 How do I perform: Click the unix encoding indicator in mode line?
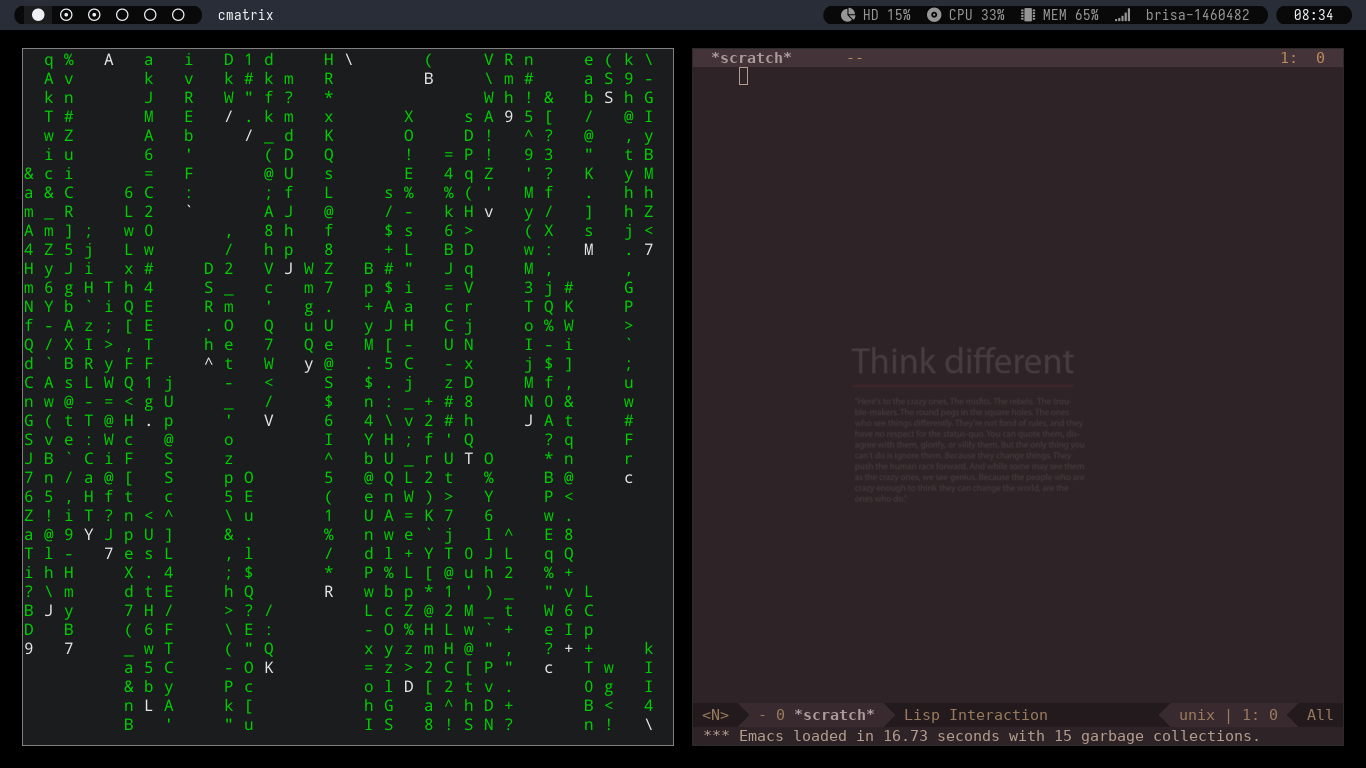[1197, 715]
